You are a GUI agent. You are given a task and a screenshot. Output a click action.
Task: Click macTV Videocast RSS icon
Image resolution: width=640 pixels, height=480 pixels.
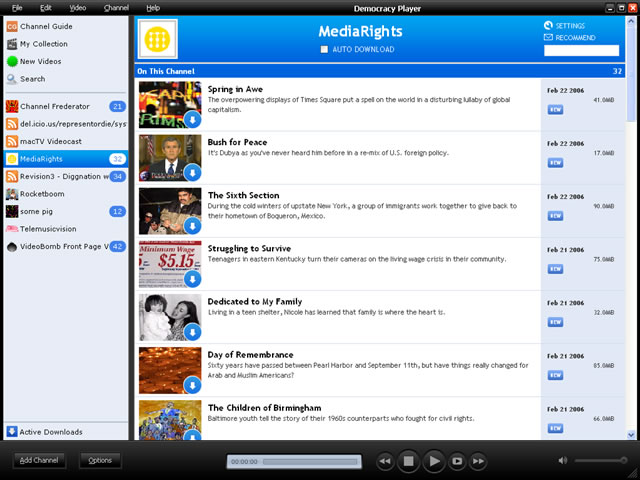12,141
